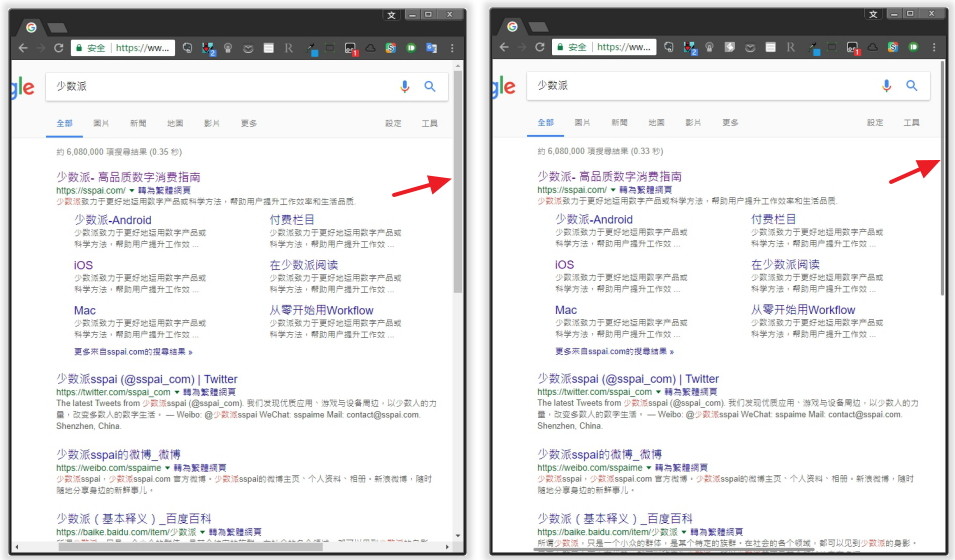Click the blue search magnifier in left window
Image resolution: width=955 pixels, height=560 pixels.
coord(430,87)
